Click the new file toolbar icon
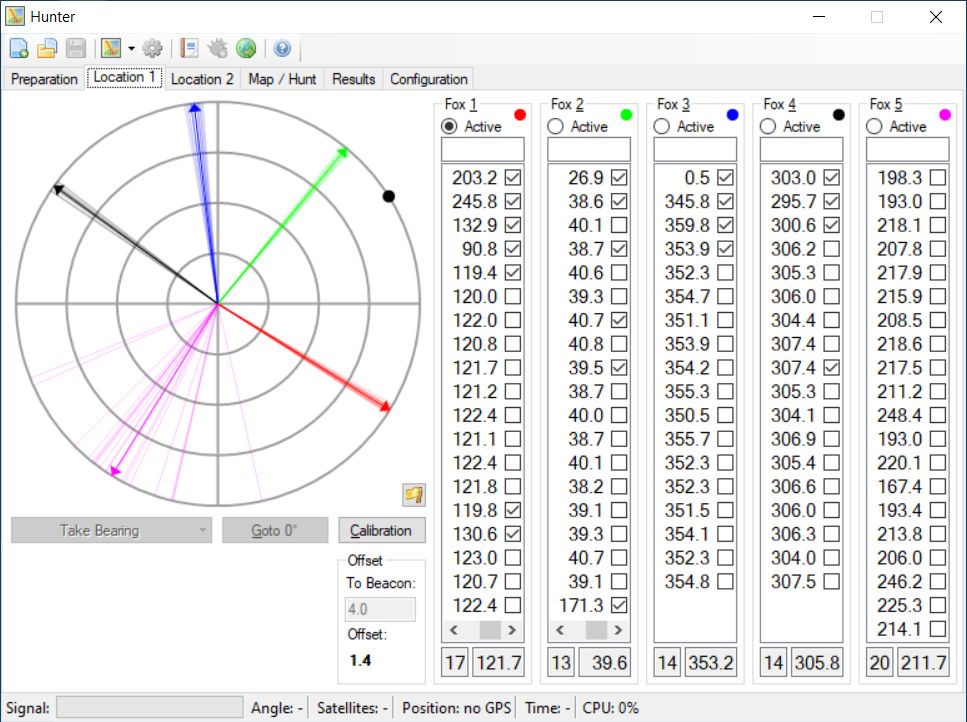 tap(19, 48)
